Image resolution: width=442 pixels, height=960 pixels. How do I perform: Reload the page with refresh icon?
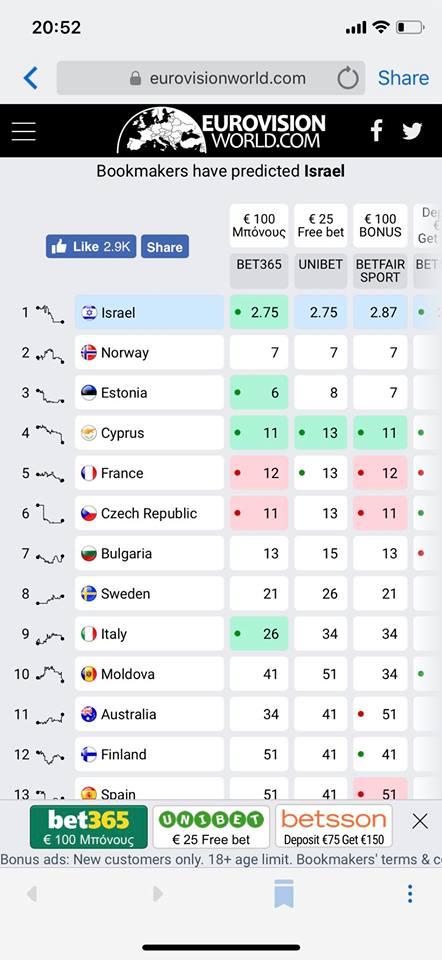point(348,78)
